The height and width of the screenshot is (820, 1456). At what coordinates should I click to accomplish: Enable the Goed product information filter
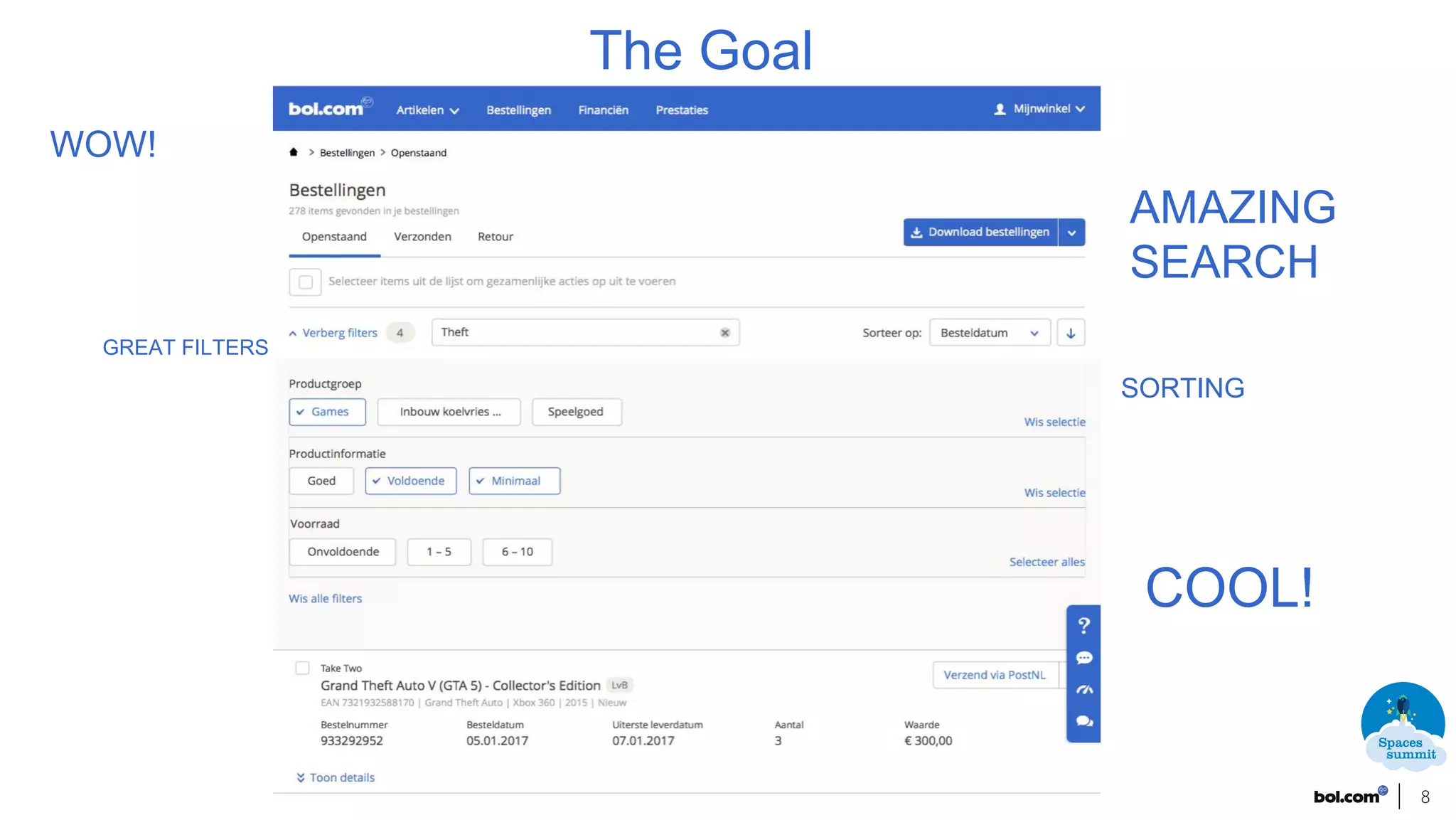coord(321,481)
